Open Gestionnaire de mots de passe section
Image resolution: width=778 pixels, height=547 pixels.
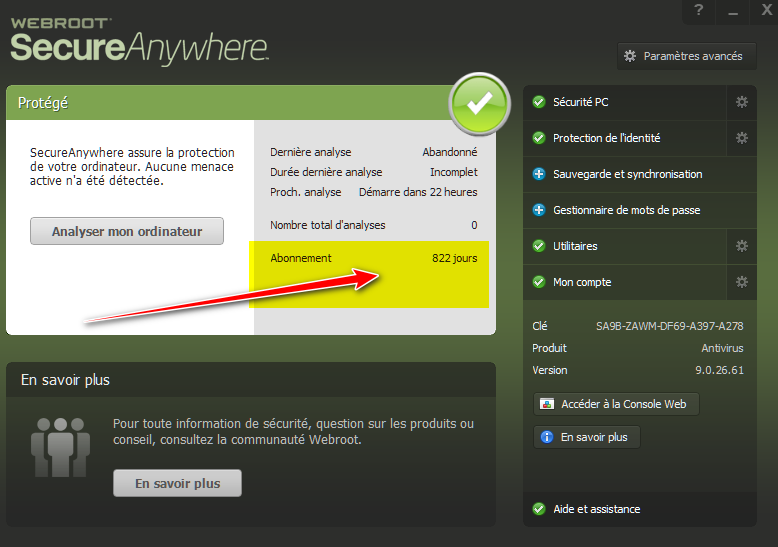coord(640,210)
